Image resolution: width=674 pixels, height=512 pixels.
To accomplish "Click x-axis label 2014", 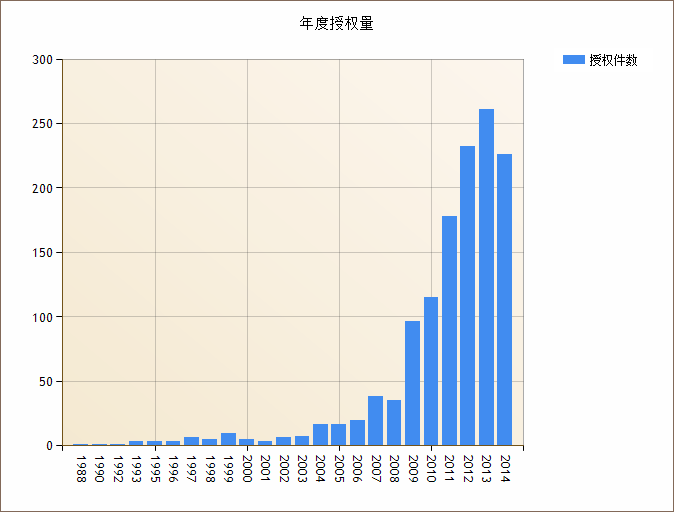I will click(x=505, y=469).
